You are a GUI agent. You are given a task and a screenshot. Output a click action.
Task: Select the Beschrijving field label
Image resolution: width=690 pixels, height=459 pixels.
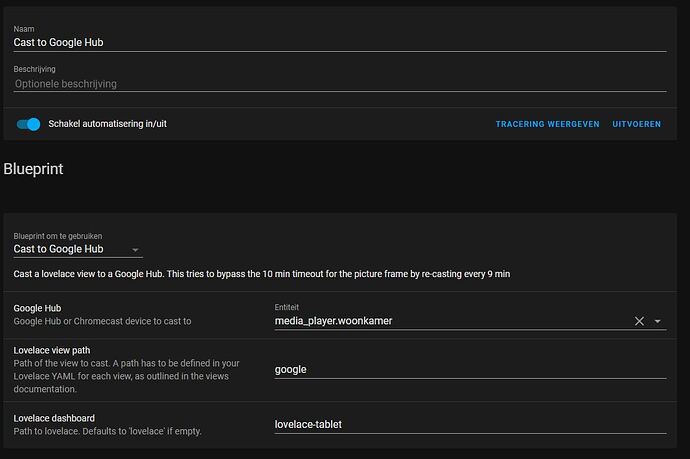coord(34,69)
